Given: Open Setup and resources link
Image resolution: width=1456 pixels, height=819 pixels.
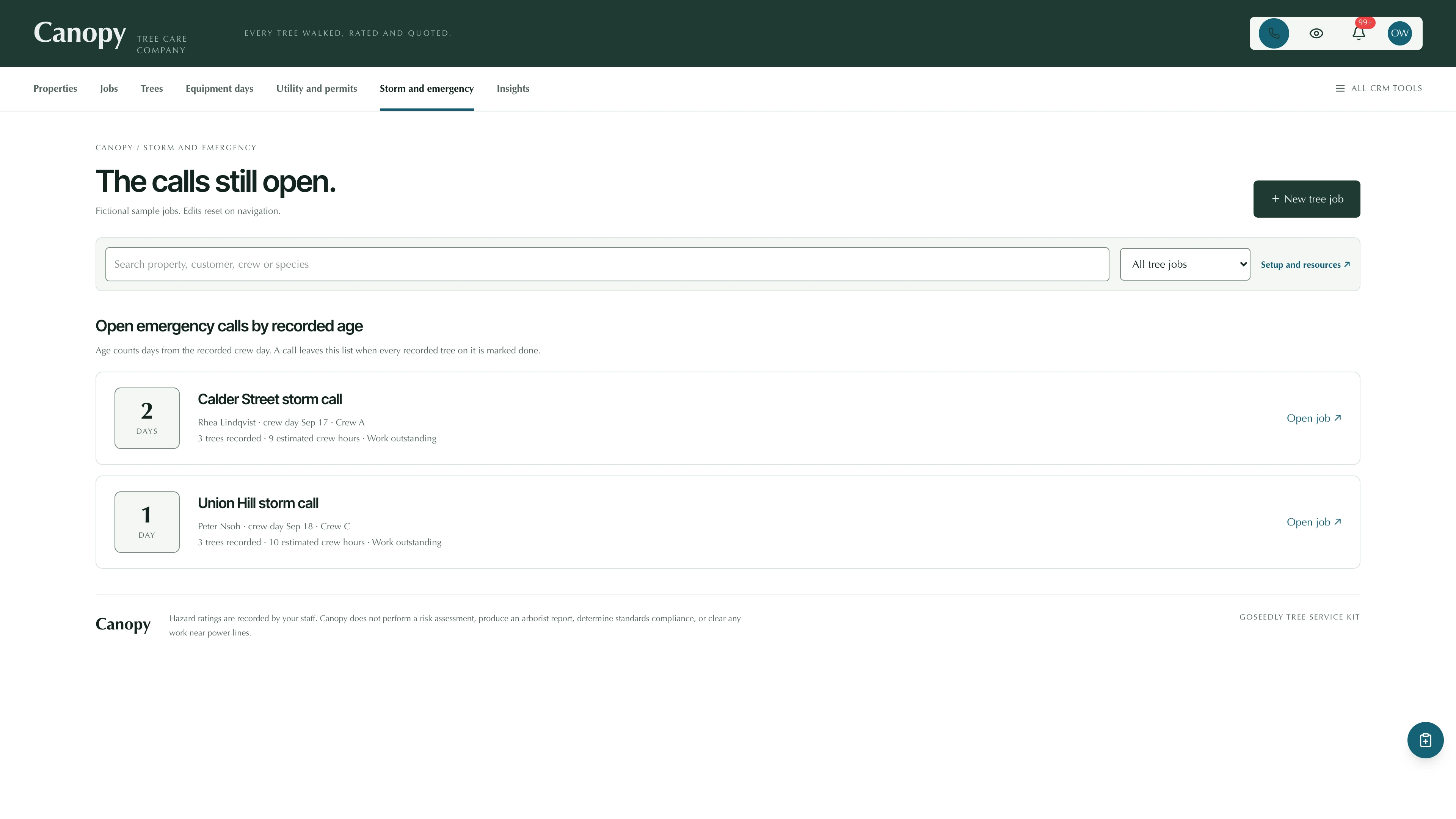Looking at the screenshot, I should (x=1305, y=265).
